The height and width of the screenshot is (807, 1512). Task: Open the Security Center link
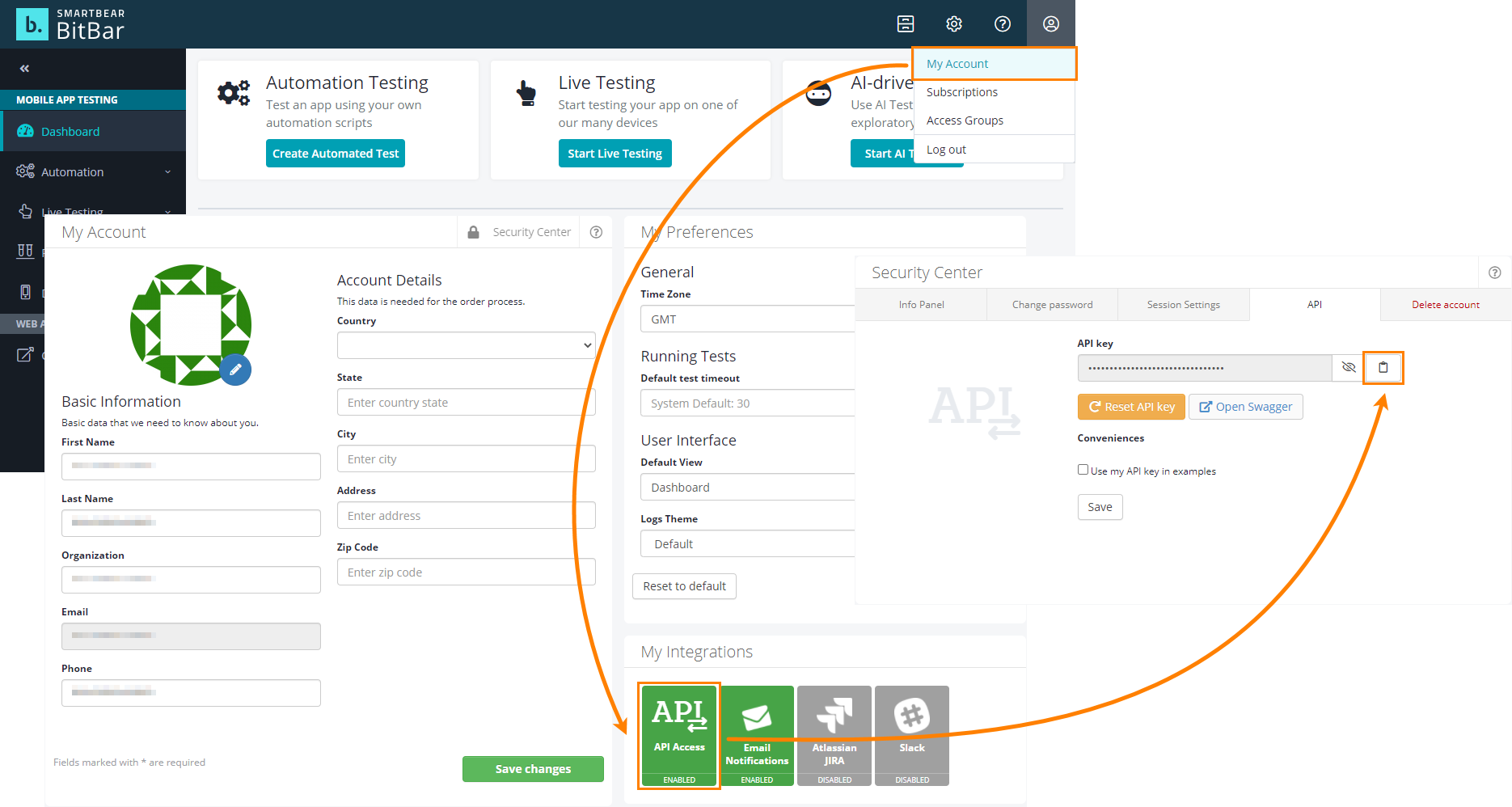pyautogui.click(x=531, y=232)
